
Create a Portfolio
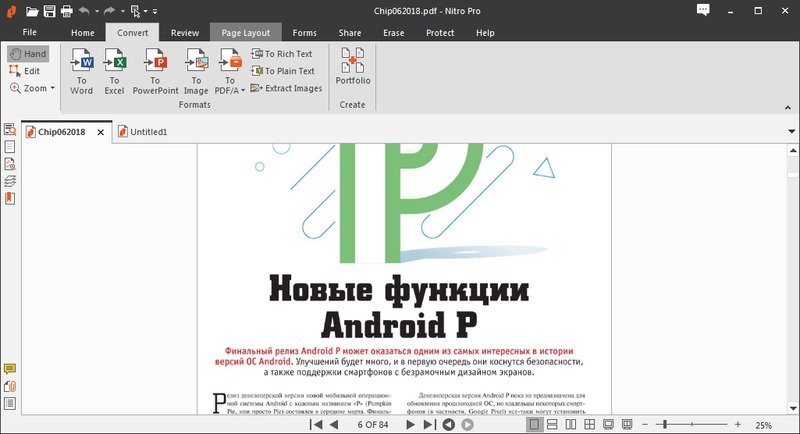click(353, 66)
